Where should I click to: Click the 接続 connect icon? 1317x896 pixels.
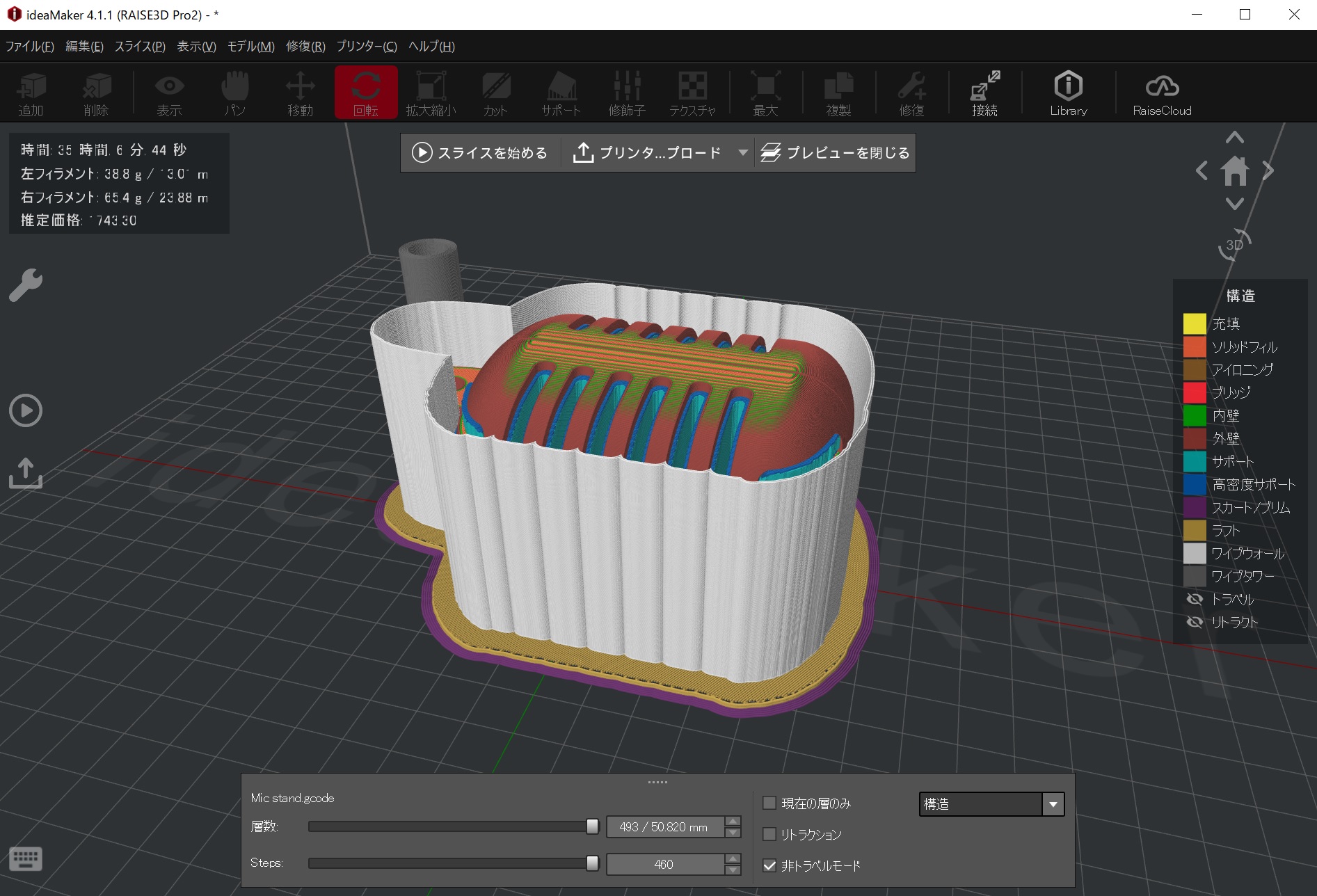tap(984, 93)
